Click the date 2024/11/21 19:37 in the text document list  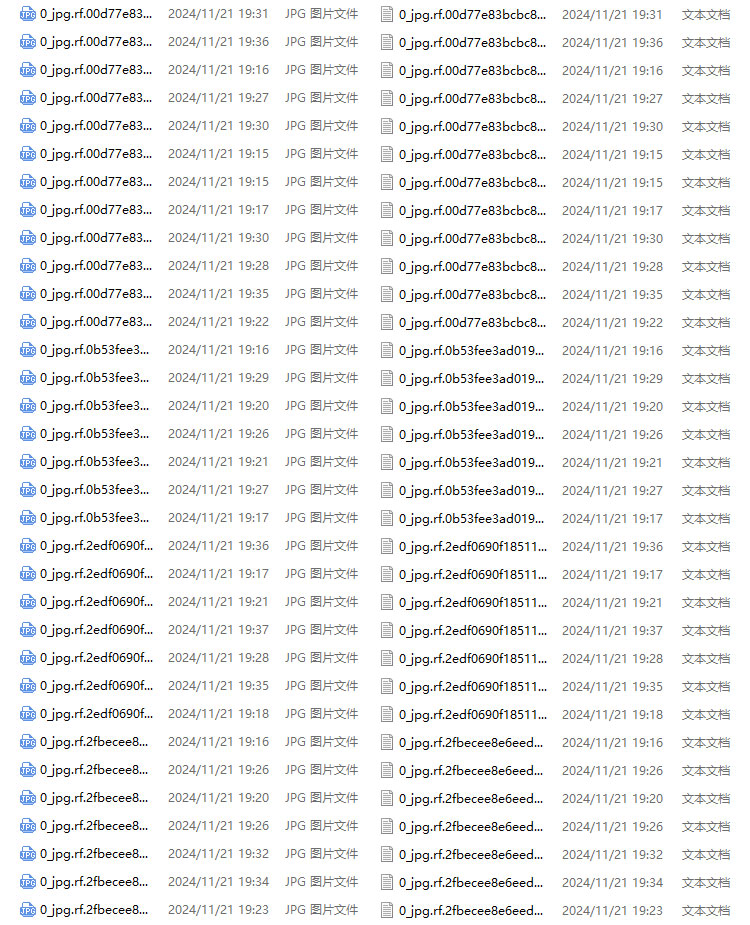coord(613,631)
